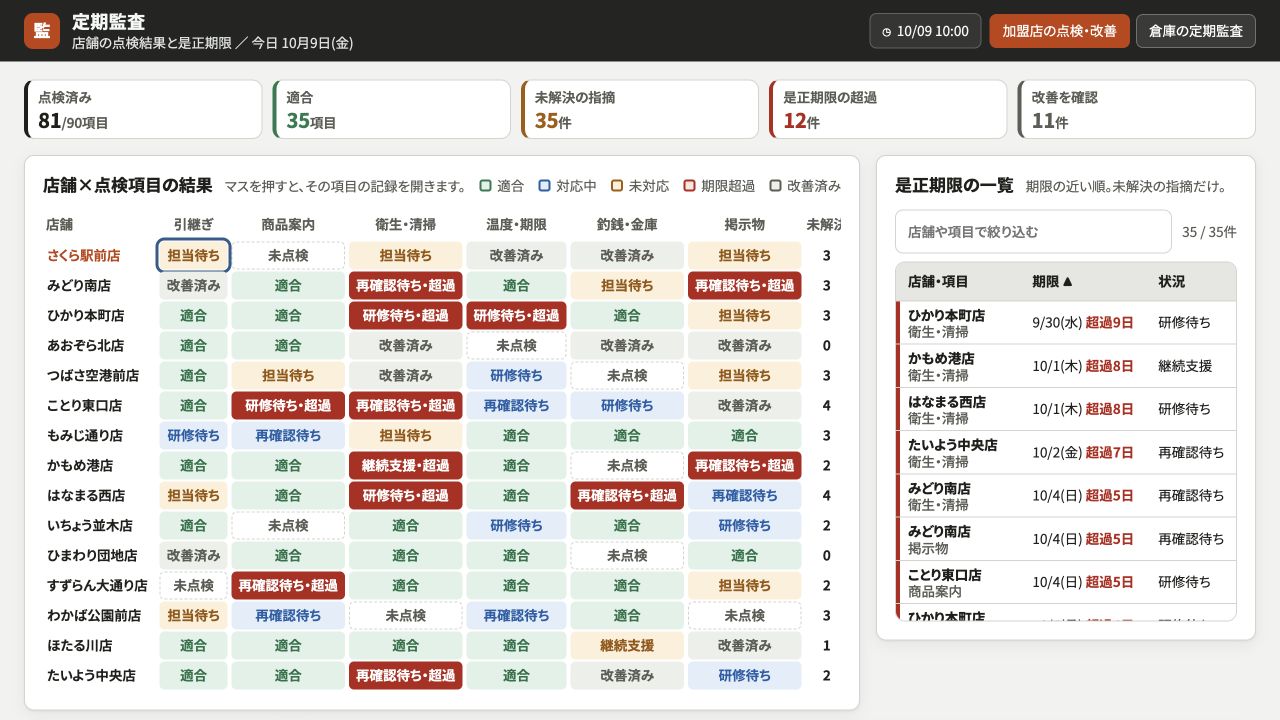Open つばさ空港前店's 温度・期限 研修待ち cell
Screen dimensions: 1280x720
tap(516, 376)
